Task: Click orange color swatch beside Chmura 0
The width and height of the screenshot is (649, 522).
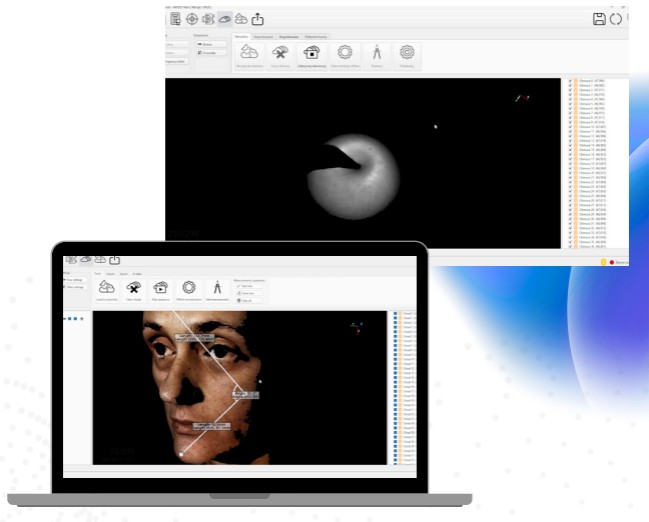Action: [x=576, y=82]
